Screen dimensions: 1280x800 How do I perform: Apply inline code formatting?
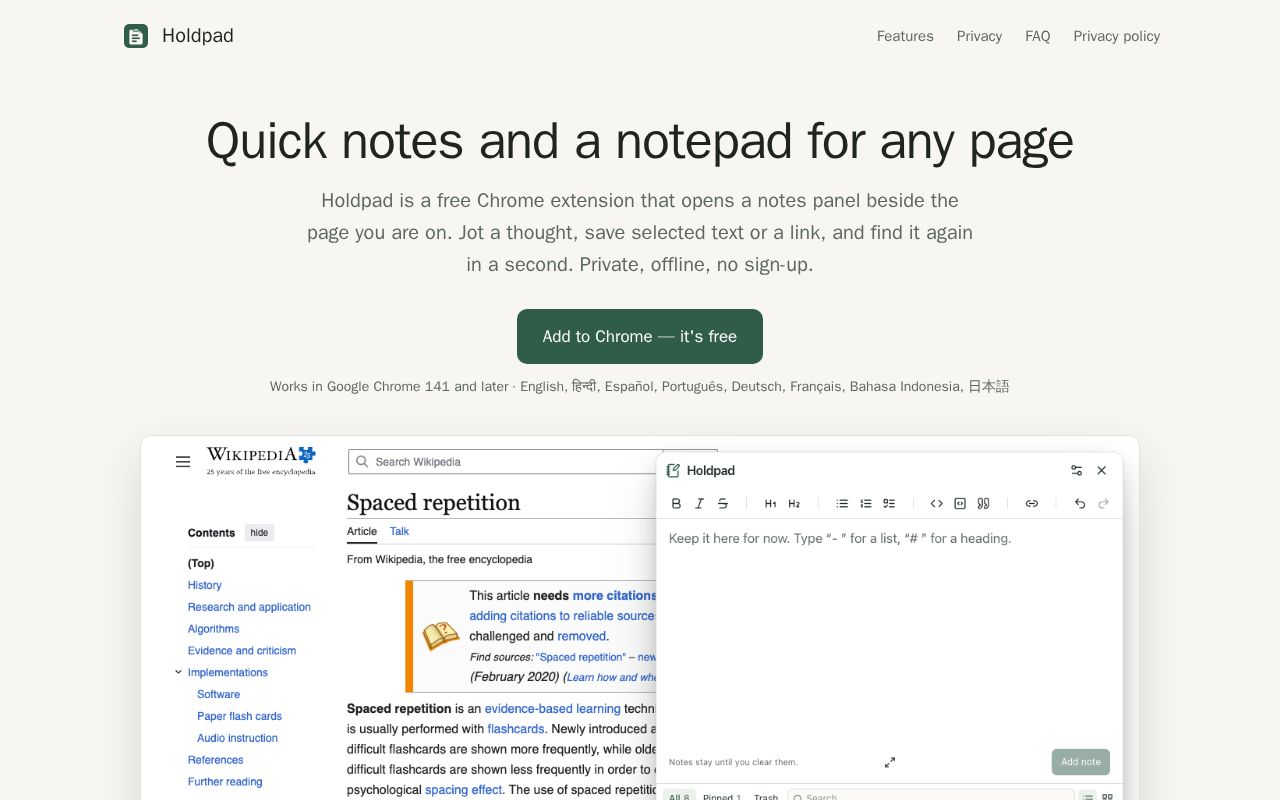pyautogui.click(x=936, y=503)
